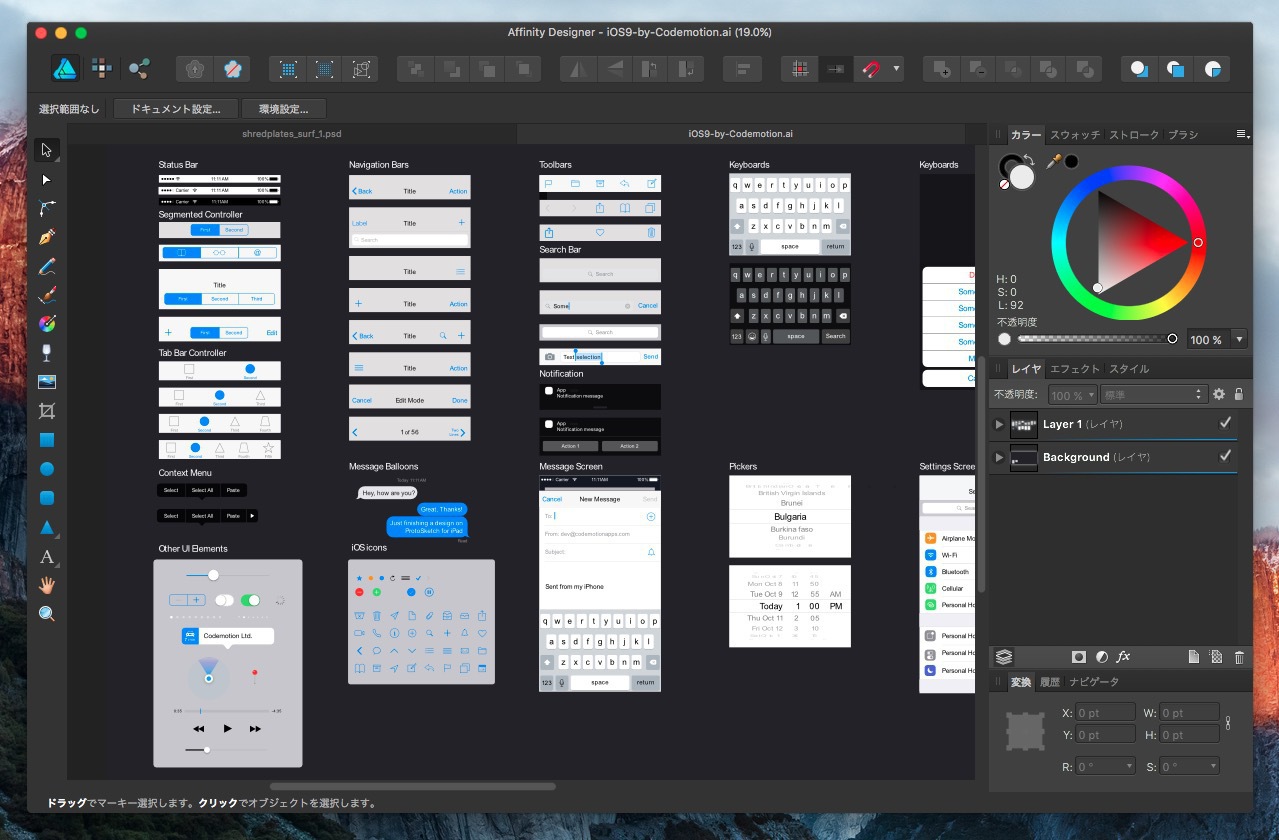Select the Triangle shape tool
The width and height of the screenshot is (1279, 840).
[x=46, y=527]
